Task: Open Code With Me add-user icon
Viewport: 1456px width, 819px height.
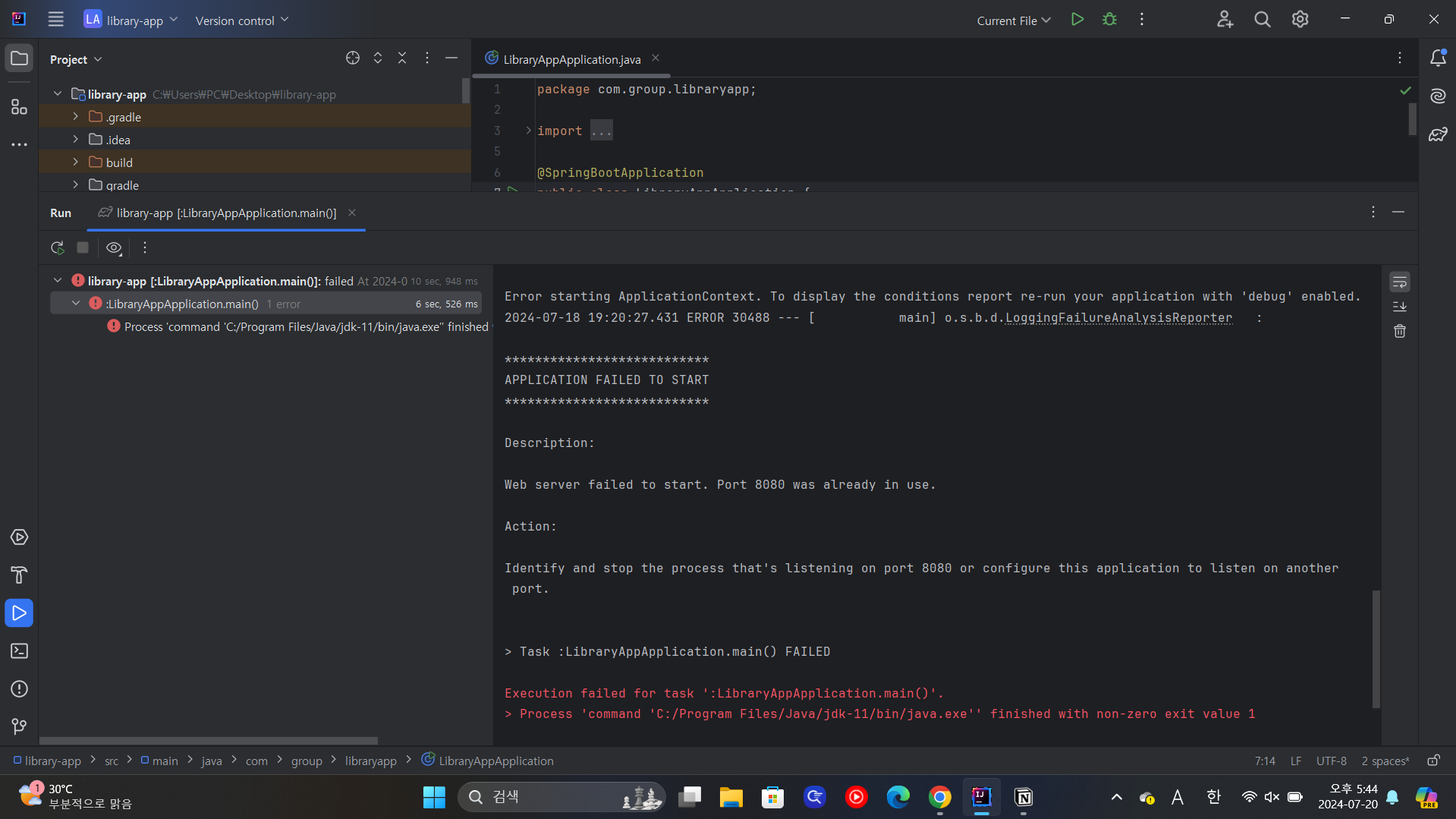Action: coord(1225,20)
